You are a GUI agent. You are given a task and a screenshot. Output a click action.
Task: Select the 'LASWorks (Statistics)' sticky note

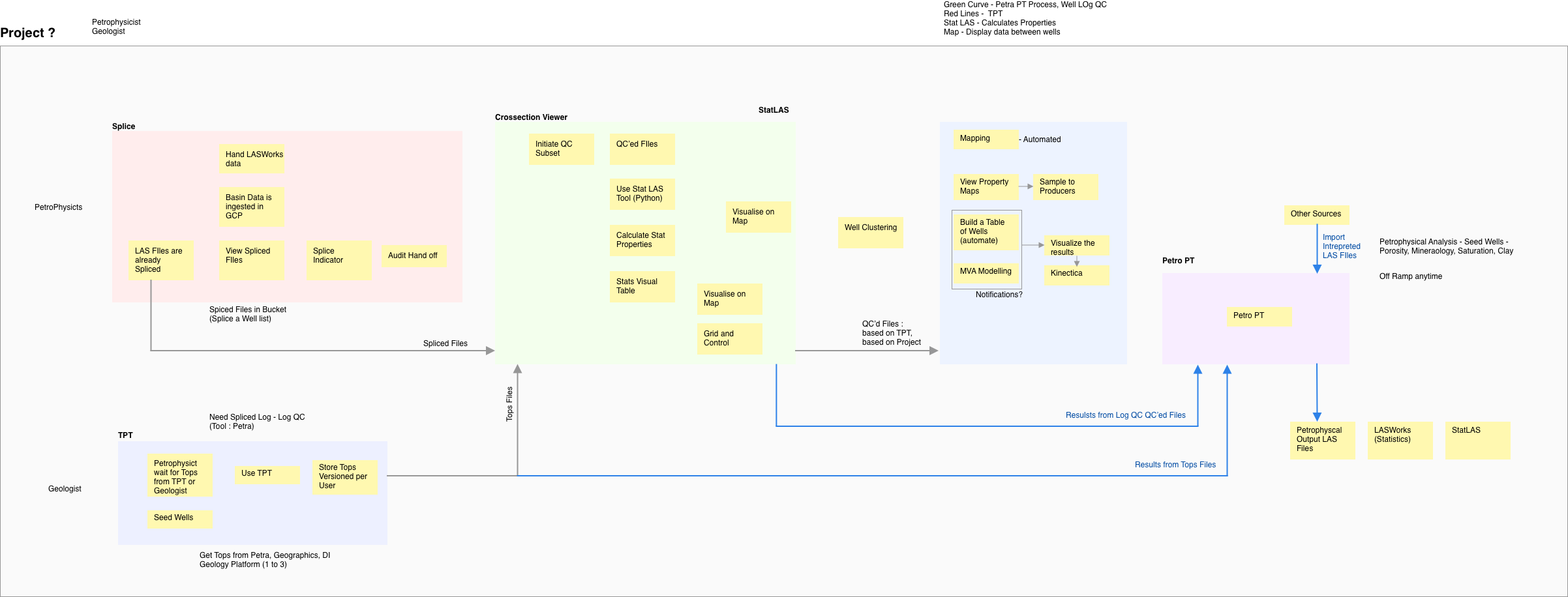point(1400,440)
